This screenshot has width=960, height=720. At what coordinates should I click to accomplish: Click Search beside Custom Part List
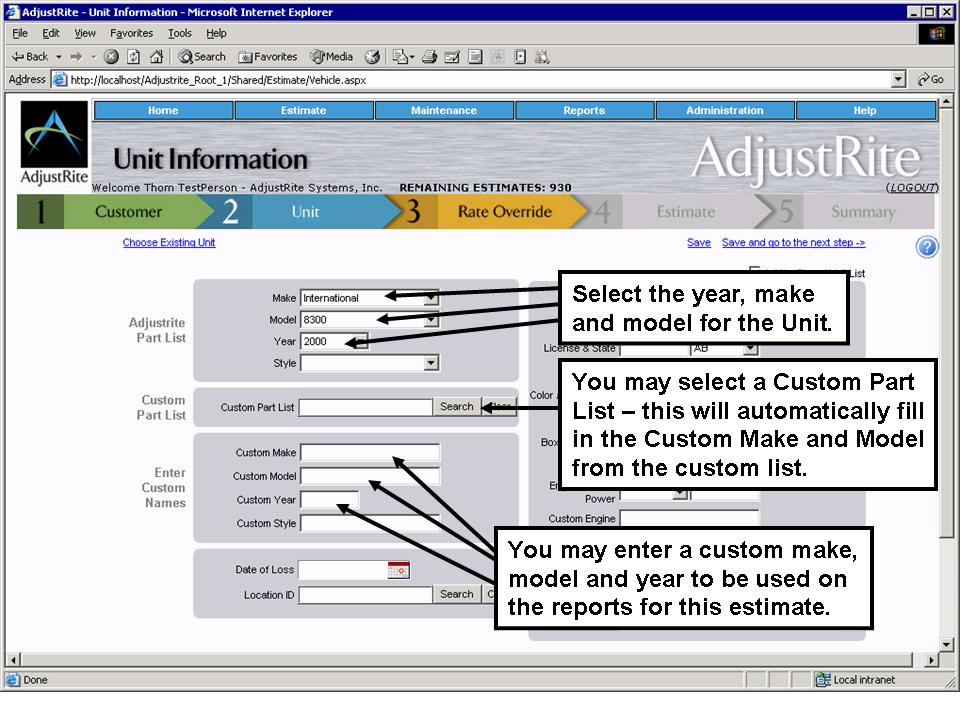[x=457, y=407]
